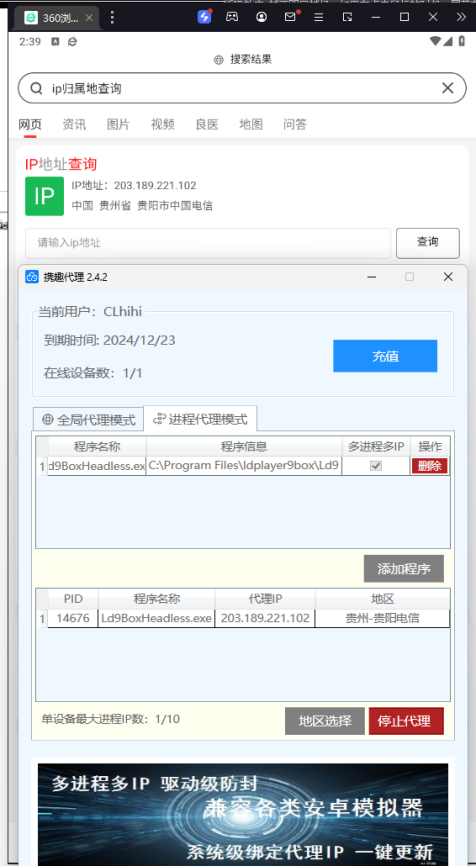Switch to the 地图 tab

[x=251, y=124]
